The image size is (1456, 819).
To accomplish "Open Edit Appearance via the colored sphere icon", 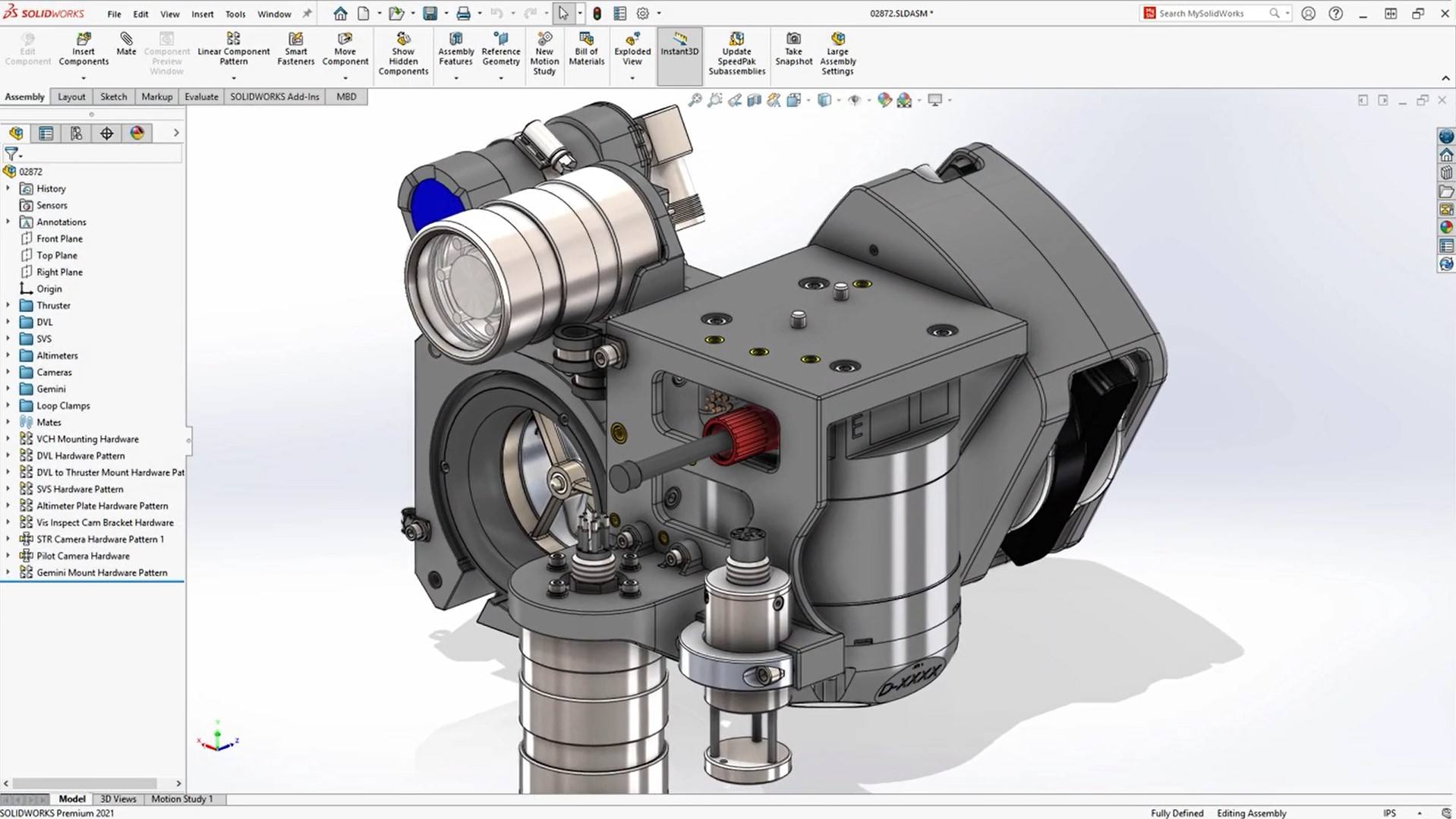I will point(884,99).
